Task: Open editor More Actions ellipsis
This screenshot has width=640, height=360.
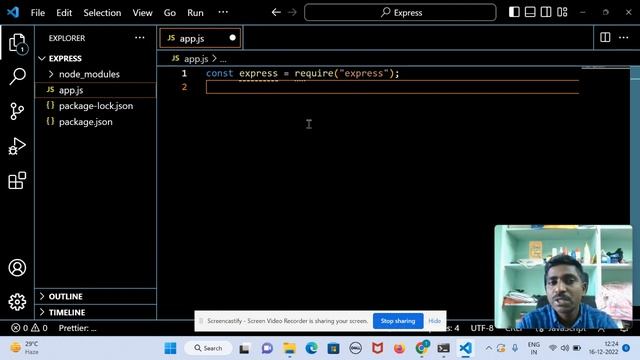Action: pyautogui.click(x=624, y=38)
